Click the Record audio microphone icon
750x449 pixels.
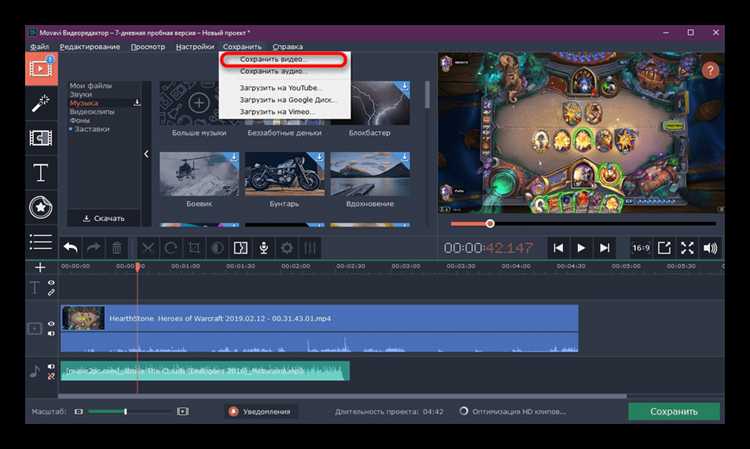[x=264, y=248]
